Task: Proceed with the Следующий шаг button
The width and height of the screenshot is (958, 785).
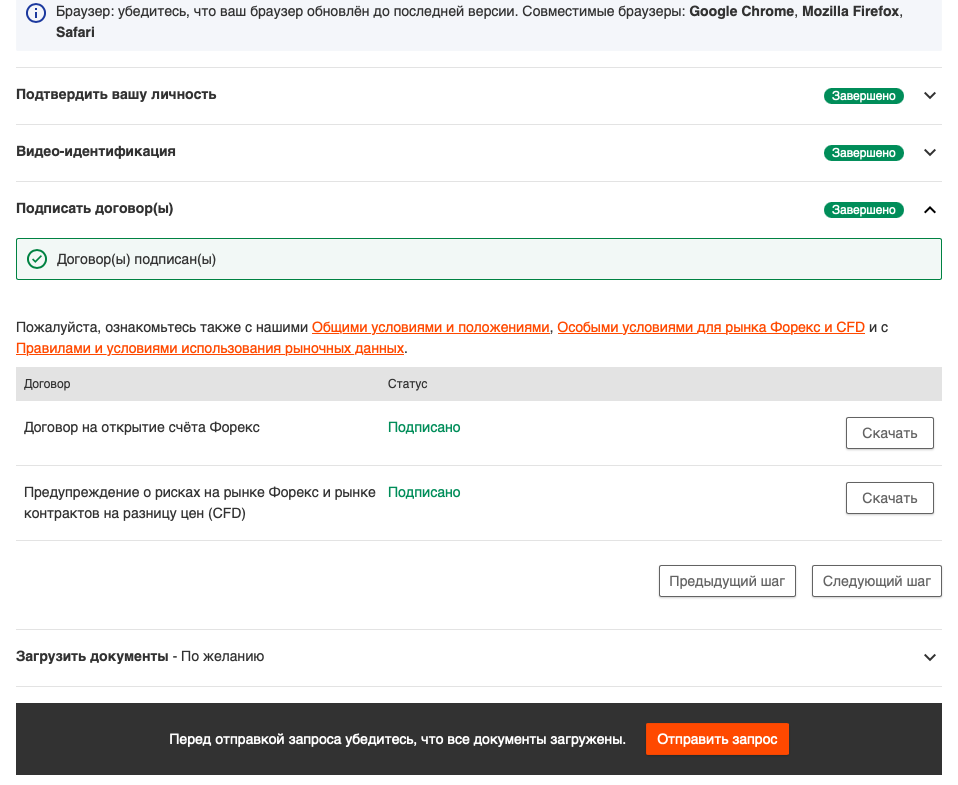Action: [876, 581]
